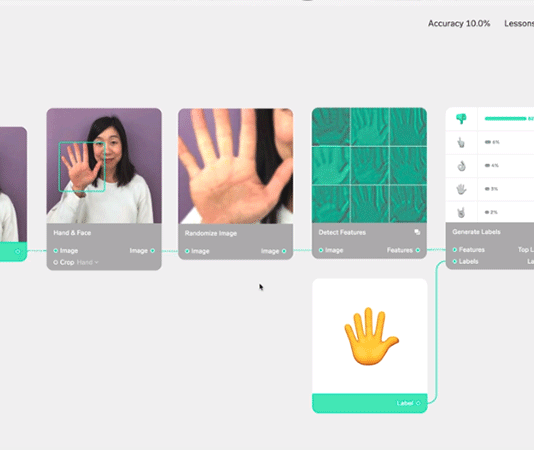This screenshot has height=450, width=534.
Task: Select the rock-on hand label icon
Action: [x=461, y=213]
